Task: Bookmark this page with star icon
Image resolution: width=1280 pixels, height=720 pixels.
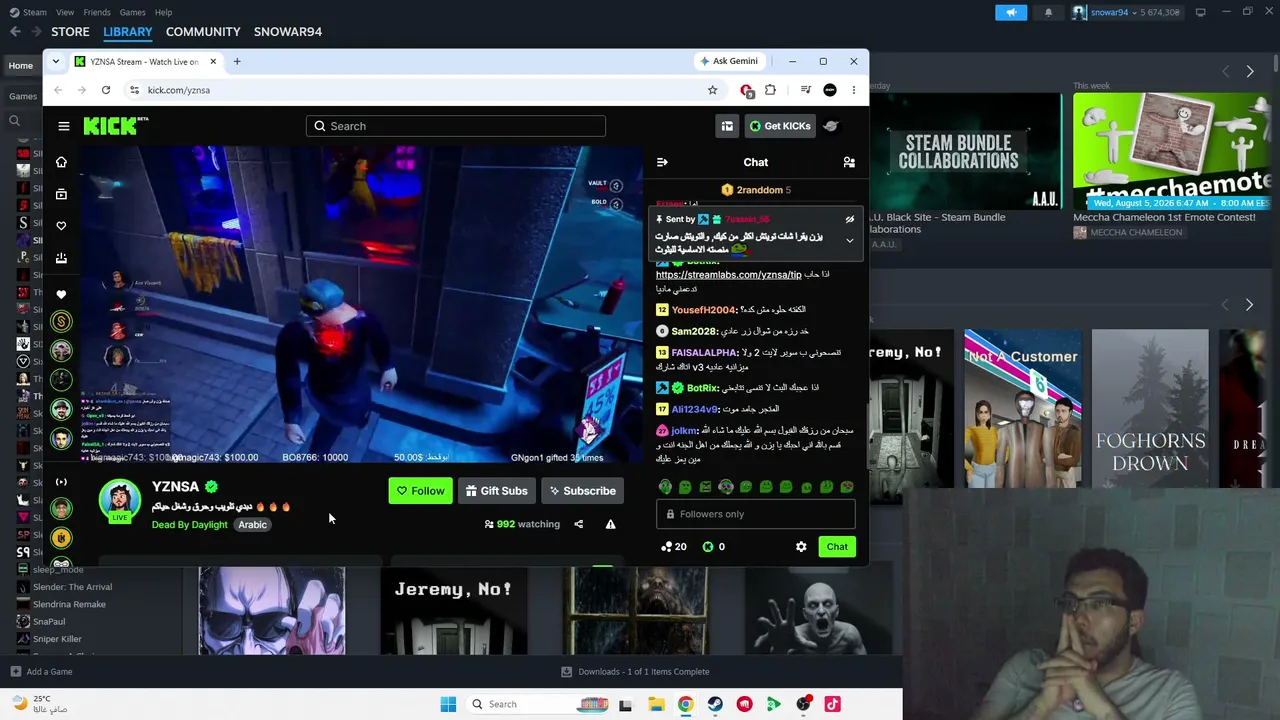Action: pos(712,90)
